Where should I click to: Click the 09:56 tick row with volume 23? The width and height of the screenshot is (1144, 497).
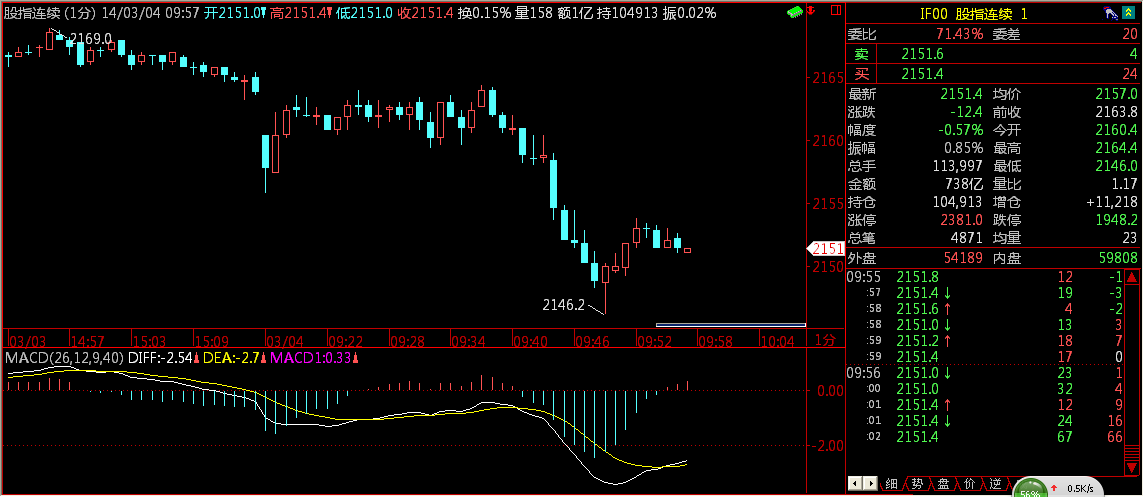(x=985, y=374)
